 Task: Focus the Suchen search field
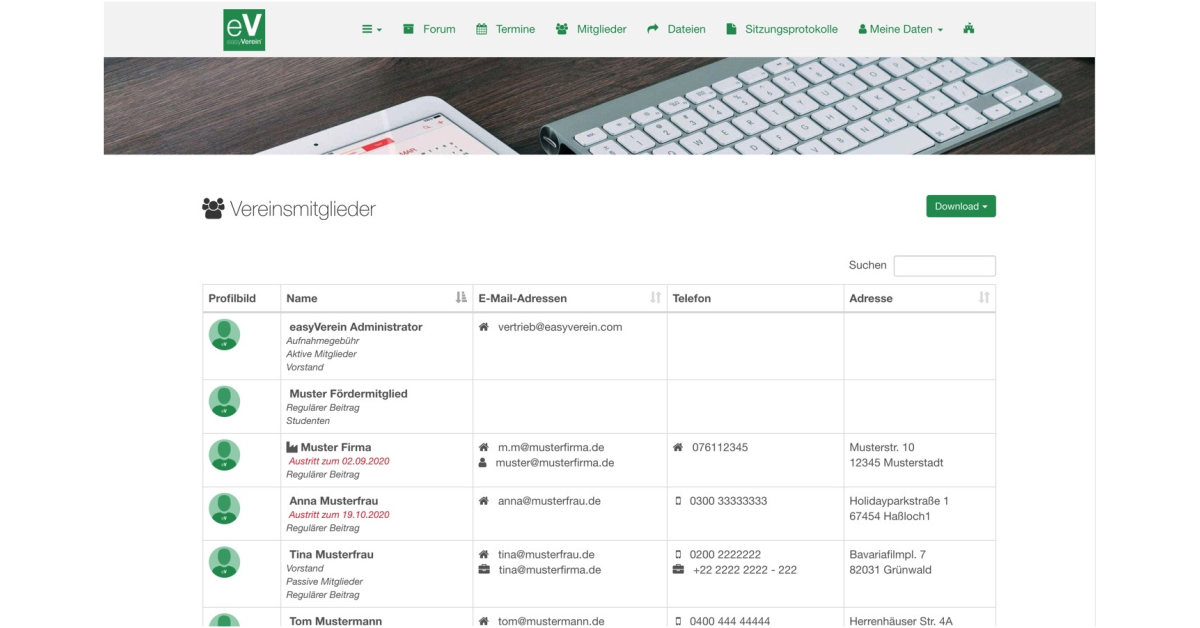(944, 266)
